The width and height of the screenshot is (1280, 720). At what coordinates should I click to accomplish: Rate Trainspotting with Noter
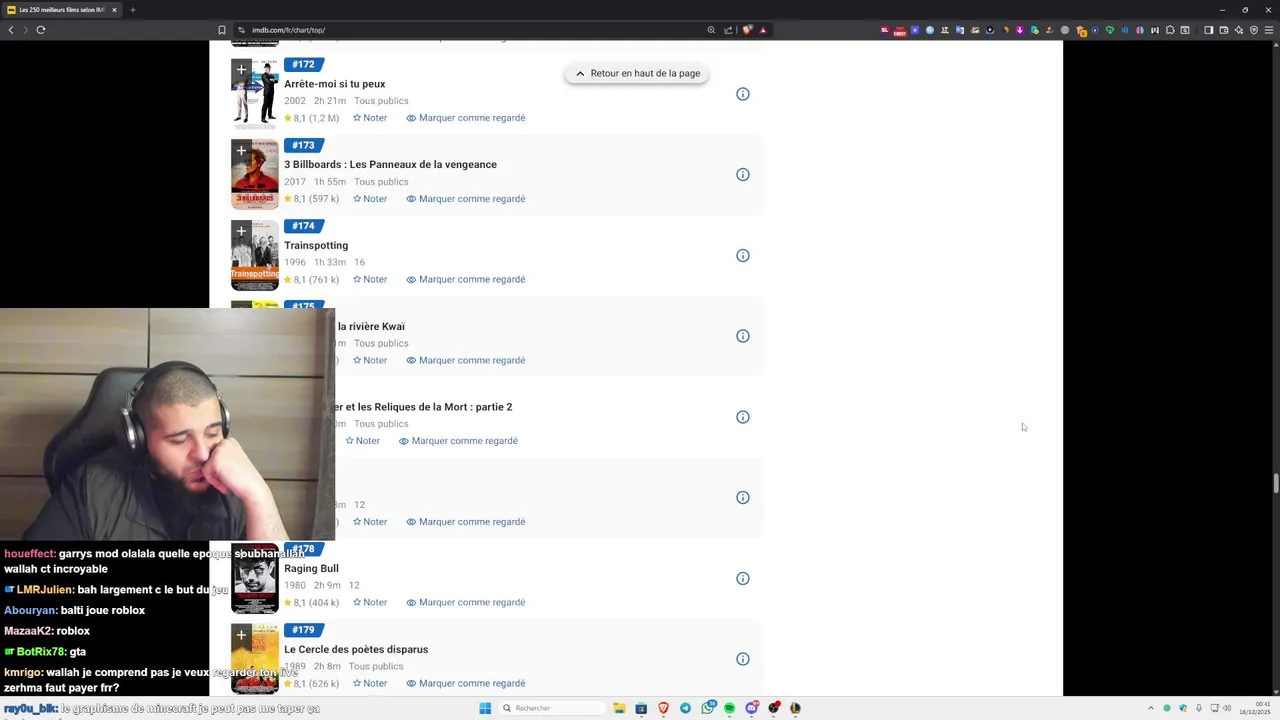tap(369, 279)
